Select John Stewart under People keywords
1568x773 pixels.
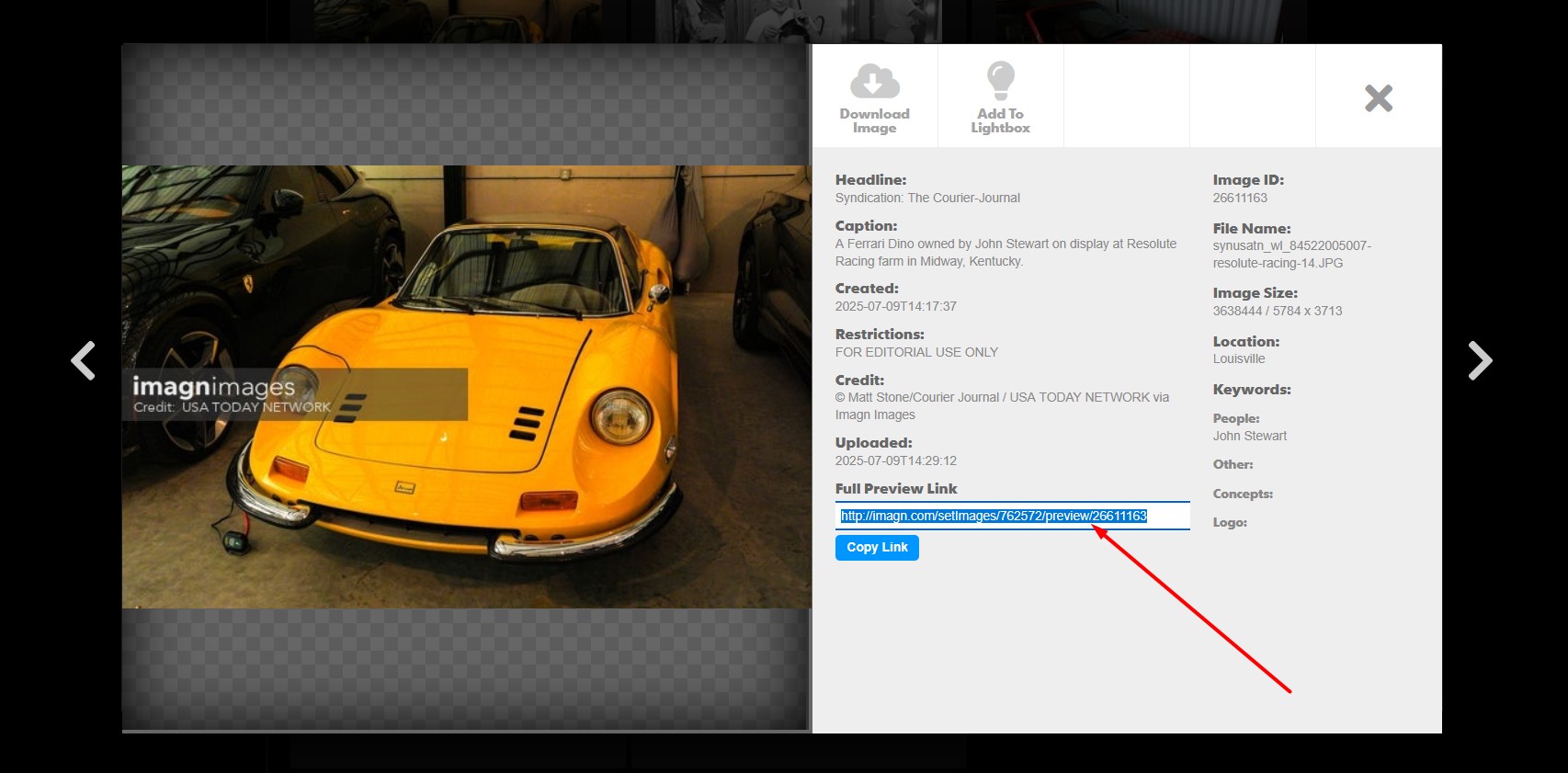[x=1249, y=436]
